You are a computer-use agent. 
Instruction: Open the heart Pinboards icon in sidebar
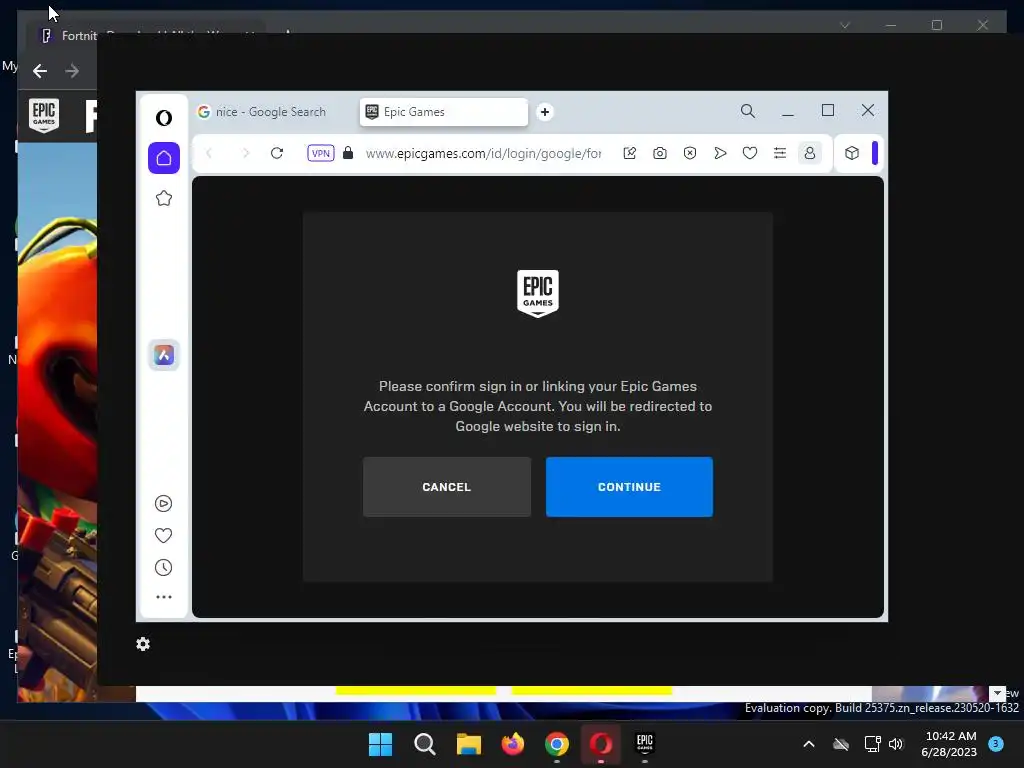point(163,536)
